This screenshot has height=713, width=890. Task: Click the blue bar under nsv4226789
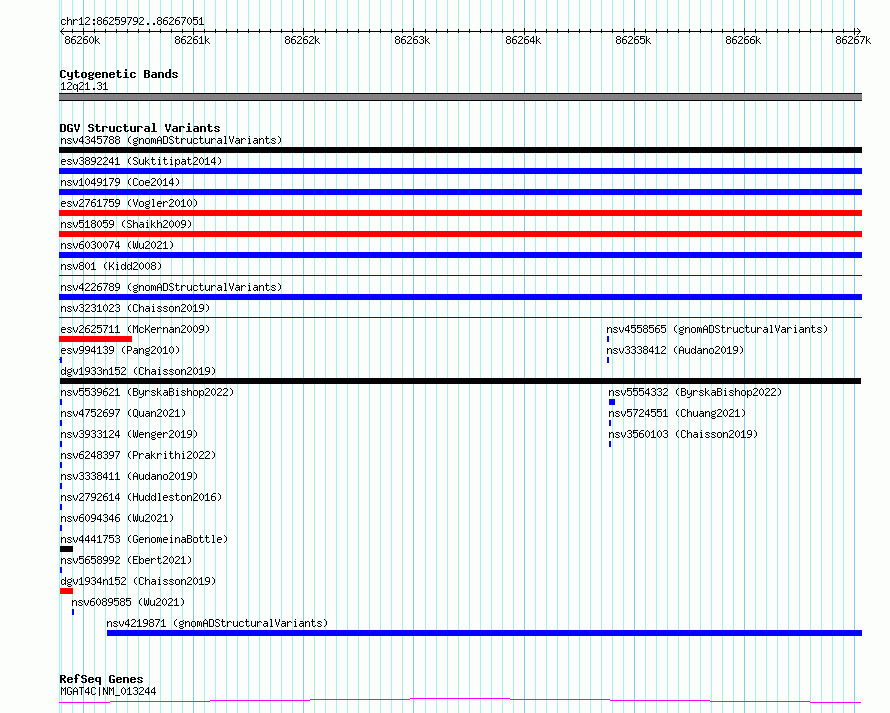[460, 297]
